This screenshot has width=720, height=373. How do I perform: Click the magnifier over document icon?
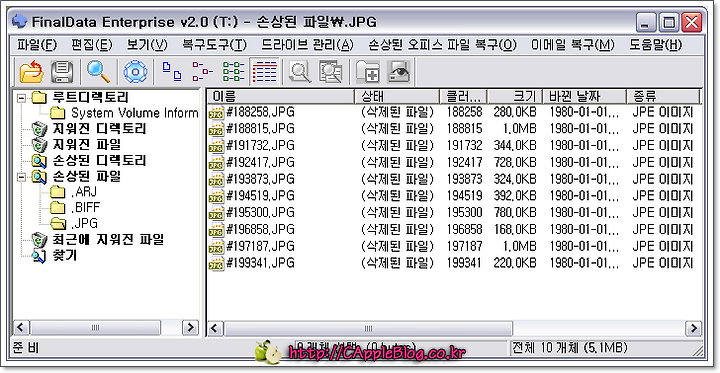[x=331, y=73]
